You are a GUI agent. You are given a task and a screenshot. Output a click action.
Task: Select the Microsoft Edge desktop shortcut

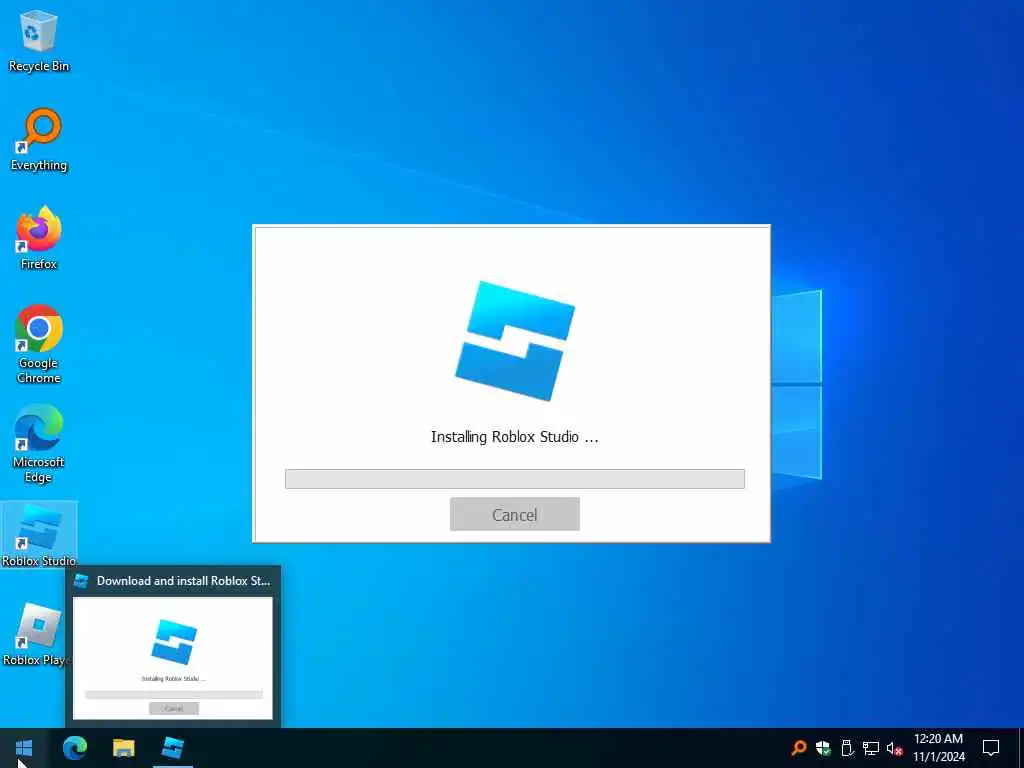pos(39,443)
